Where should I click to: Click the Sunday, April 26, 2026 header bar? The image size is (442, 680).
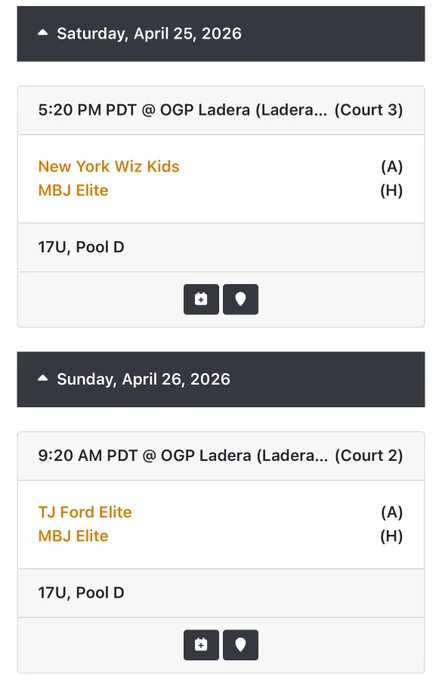coord(221,379)
